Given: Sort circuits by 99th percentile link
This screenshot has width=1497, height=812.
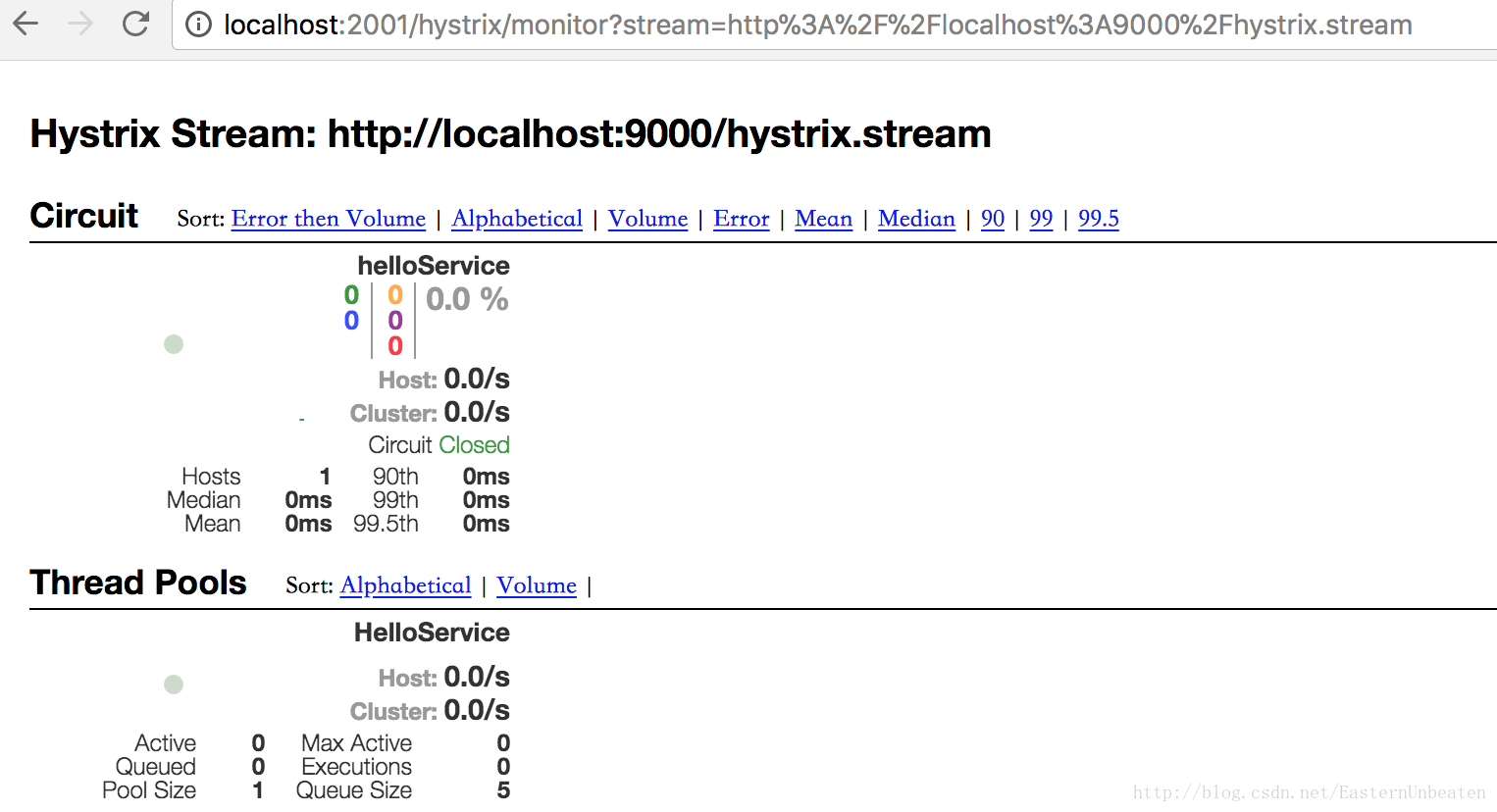Looking at the screenshot, I should [1041, 219].
